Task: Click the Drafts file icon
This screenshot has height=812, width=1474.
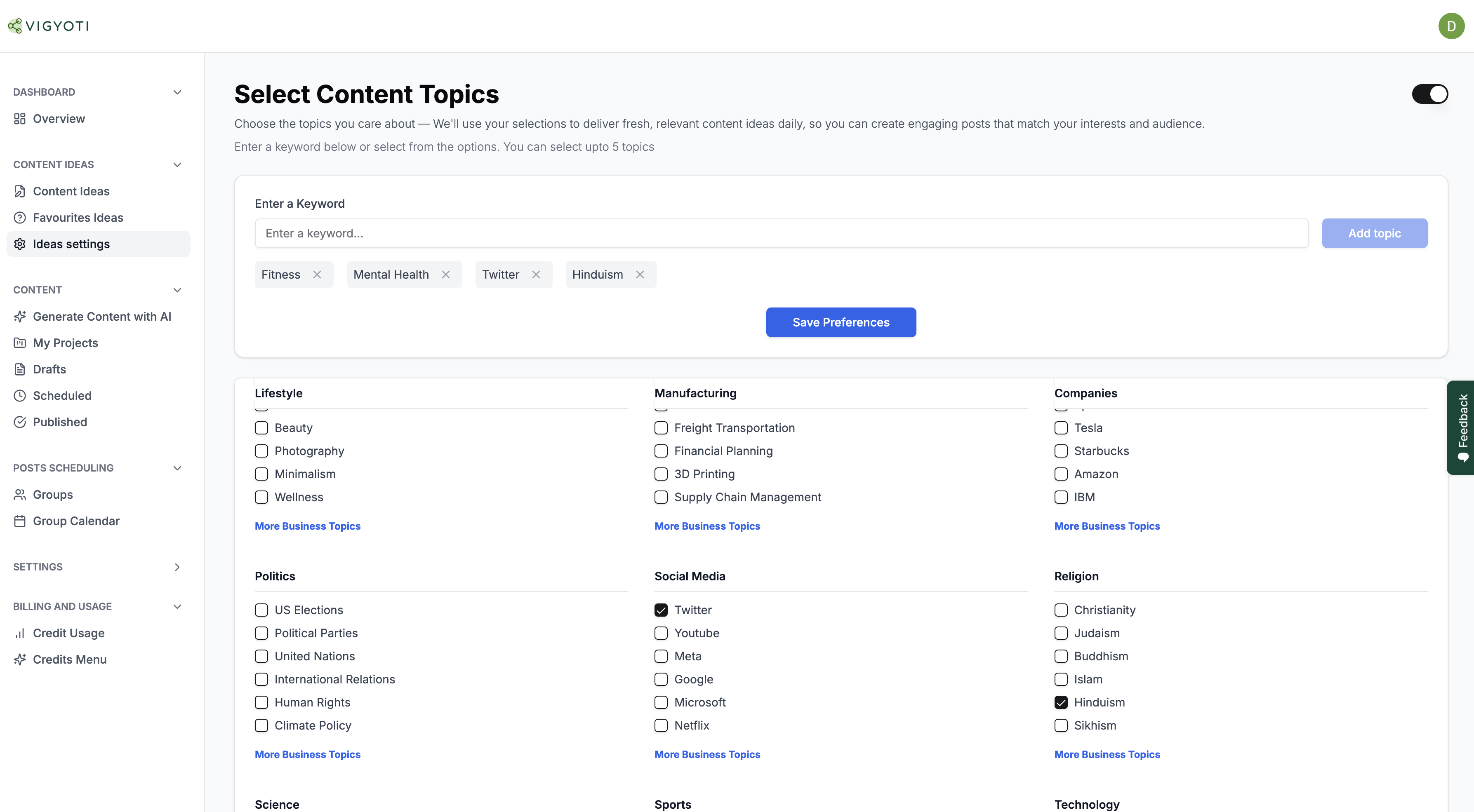Action: pos(20,369)
